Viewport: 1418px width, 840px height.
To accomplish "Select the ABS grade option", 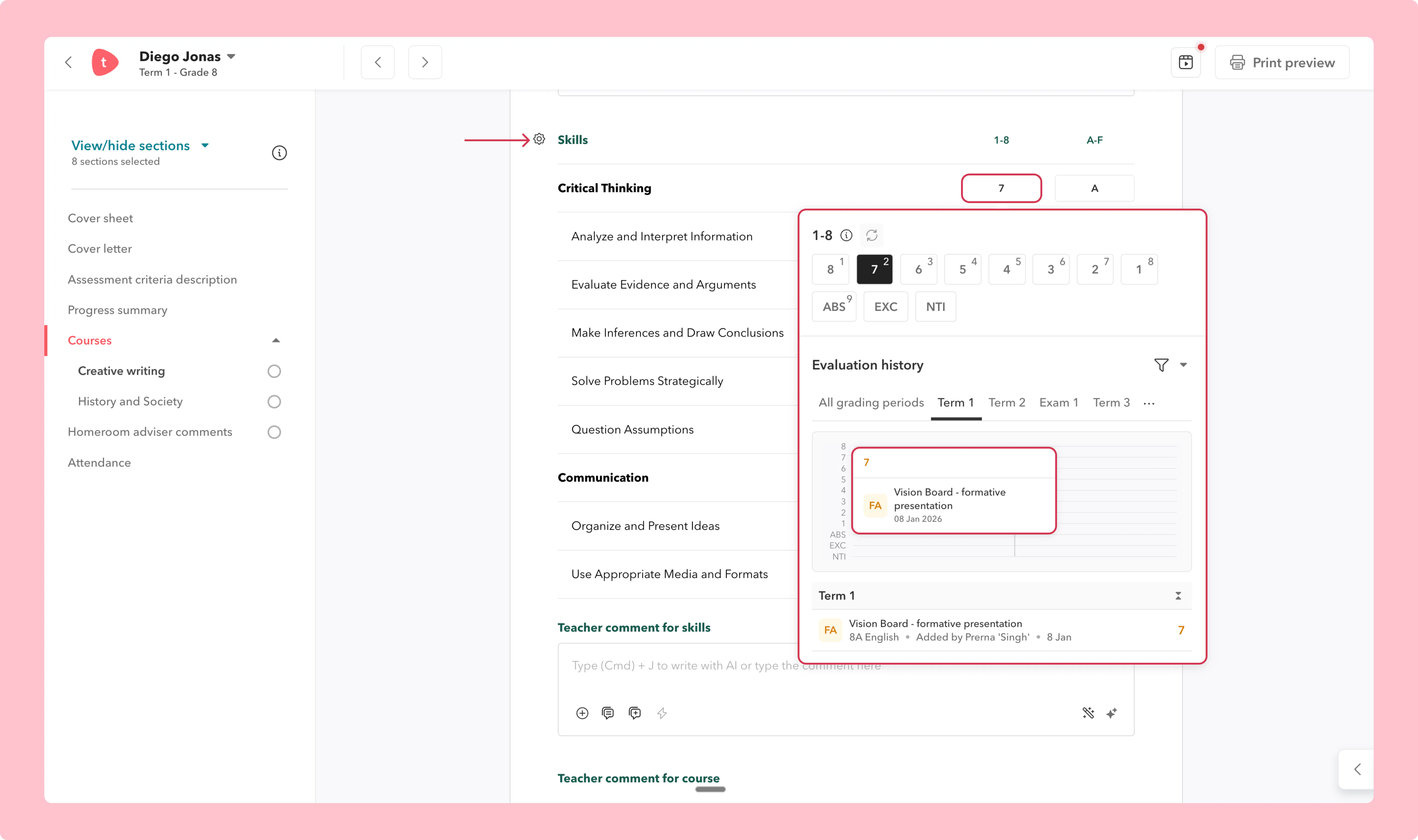I will point(834,307).
